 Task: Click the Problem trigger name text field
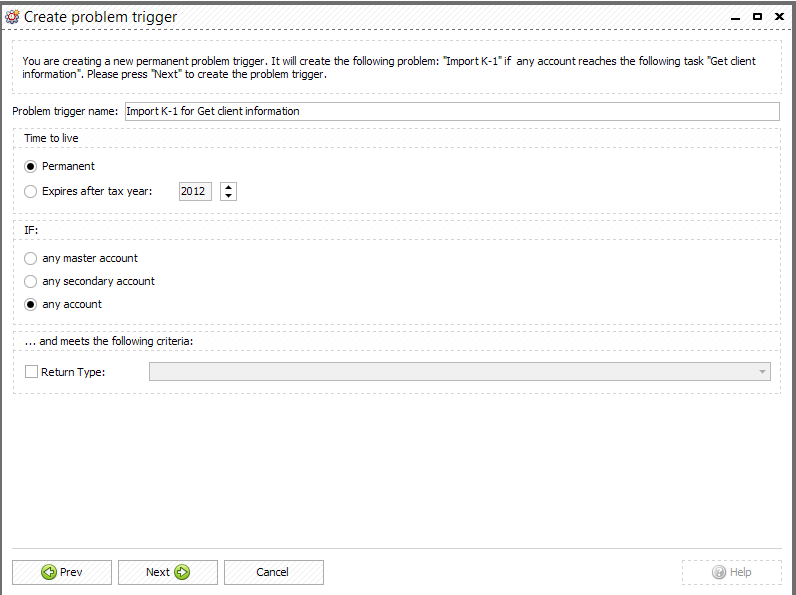coord(452,111)
